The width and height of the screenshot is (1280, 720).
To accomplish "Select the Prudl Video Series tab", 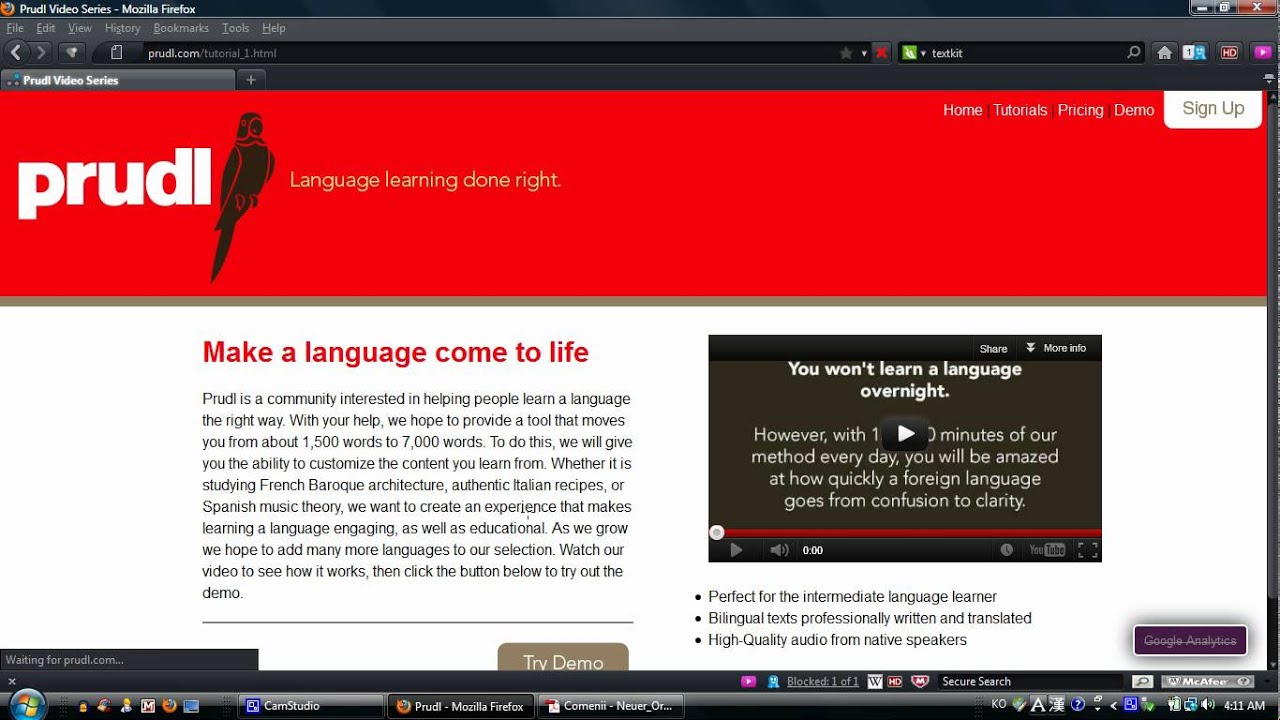I will click(118, 80).
